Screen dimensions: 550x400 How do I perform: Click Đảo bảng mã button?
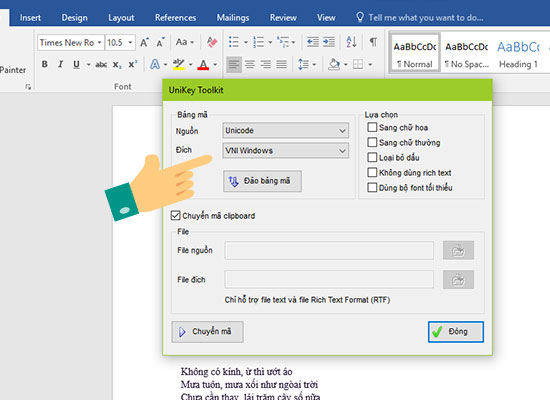262,181
